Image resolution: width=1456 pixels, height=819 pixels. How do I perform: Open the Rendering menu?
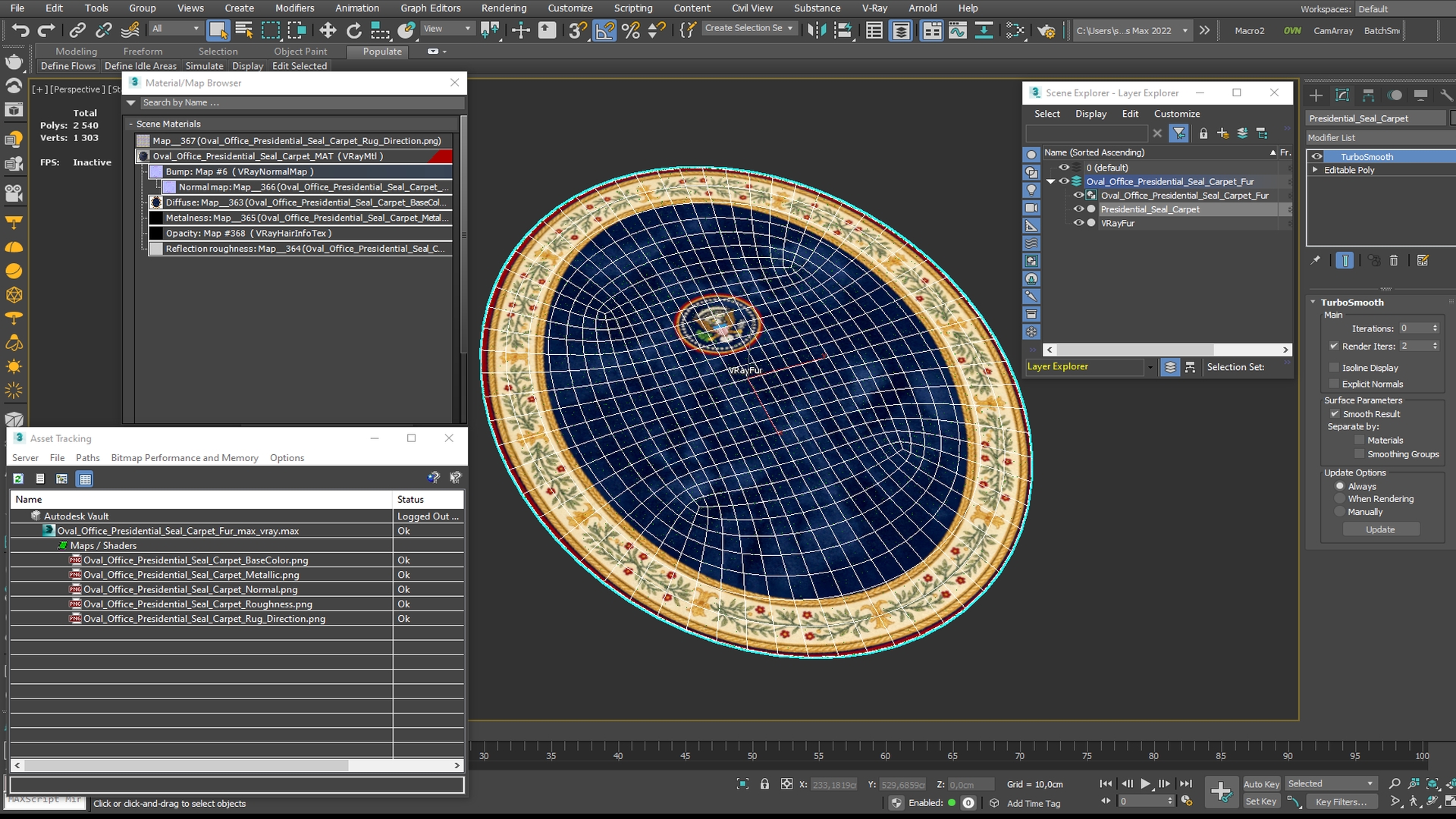click(504, 8)
